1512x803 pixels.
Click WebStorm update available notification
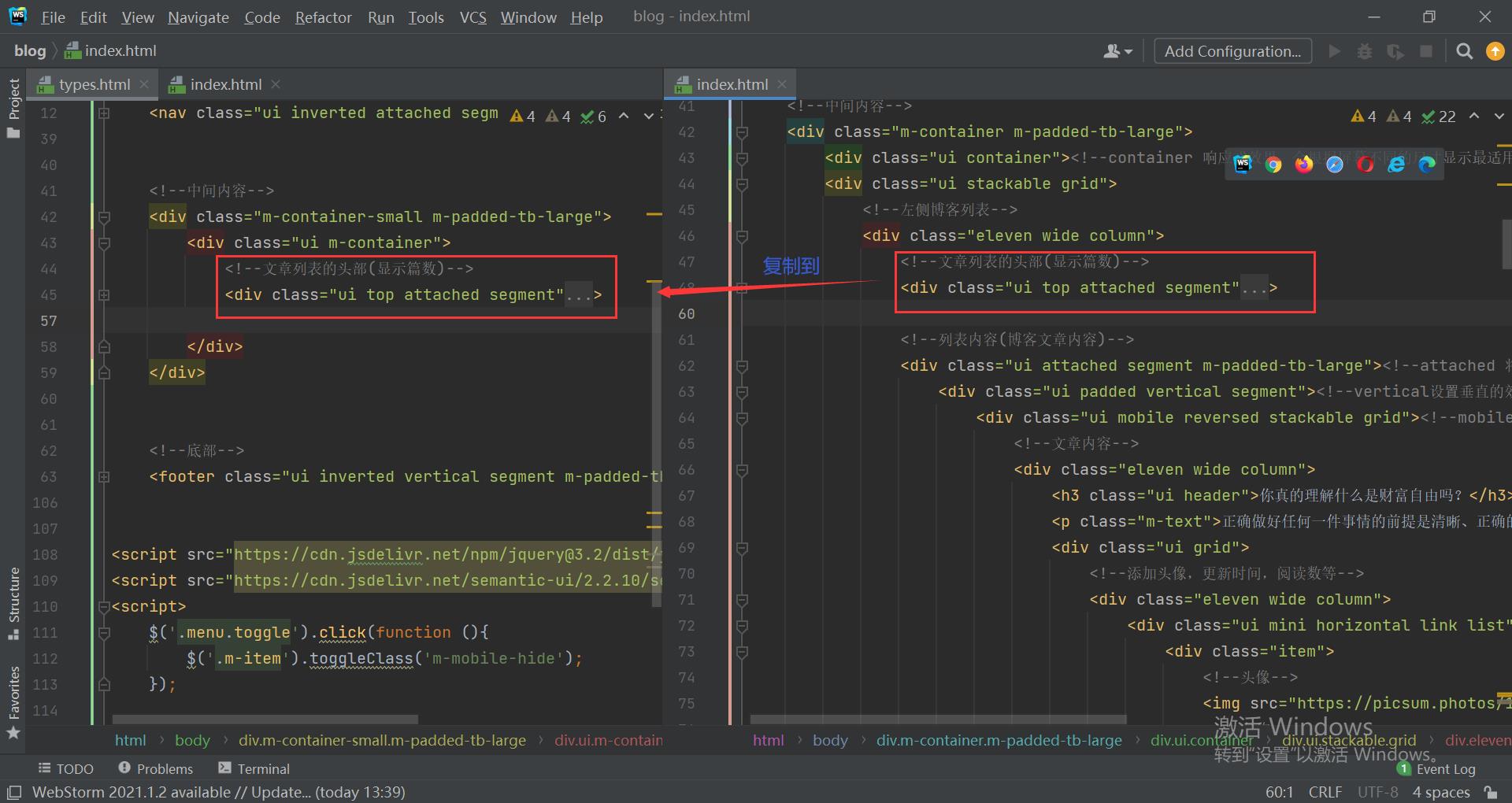point(219,792)
